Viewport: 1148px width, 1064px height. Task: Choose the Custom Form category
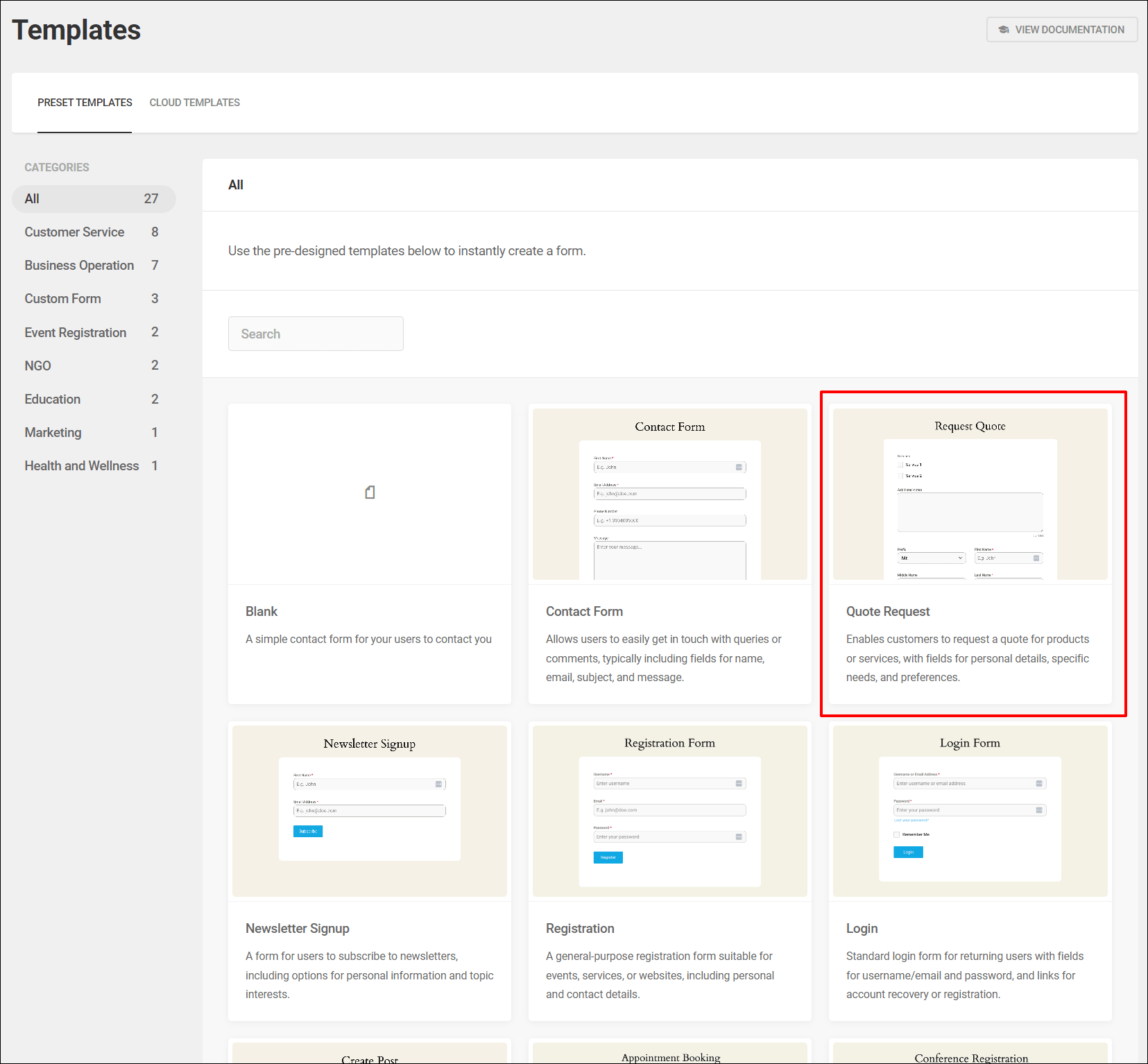click(x=63, y=299)
